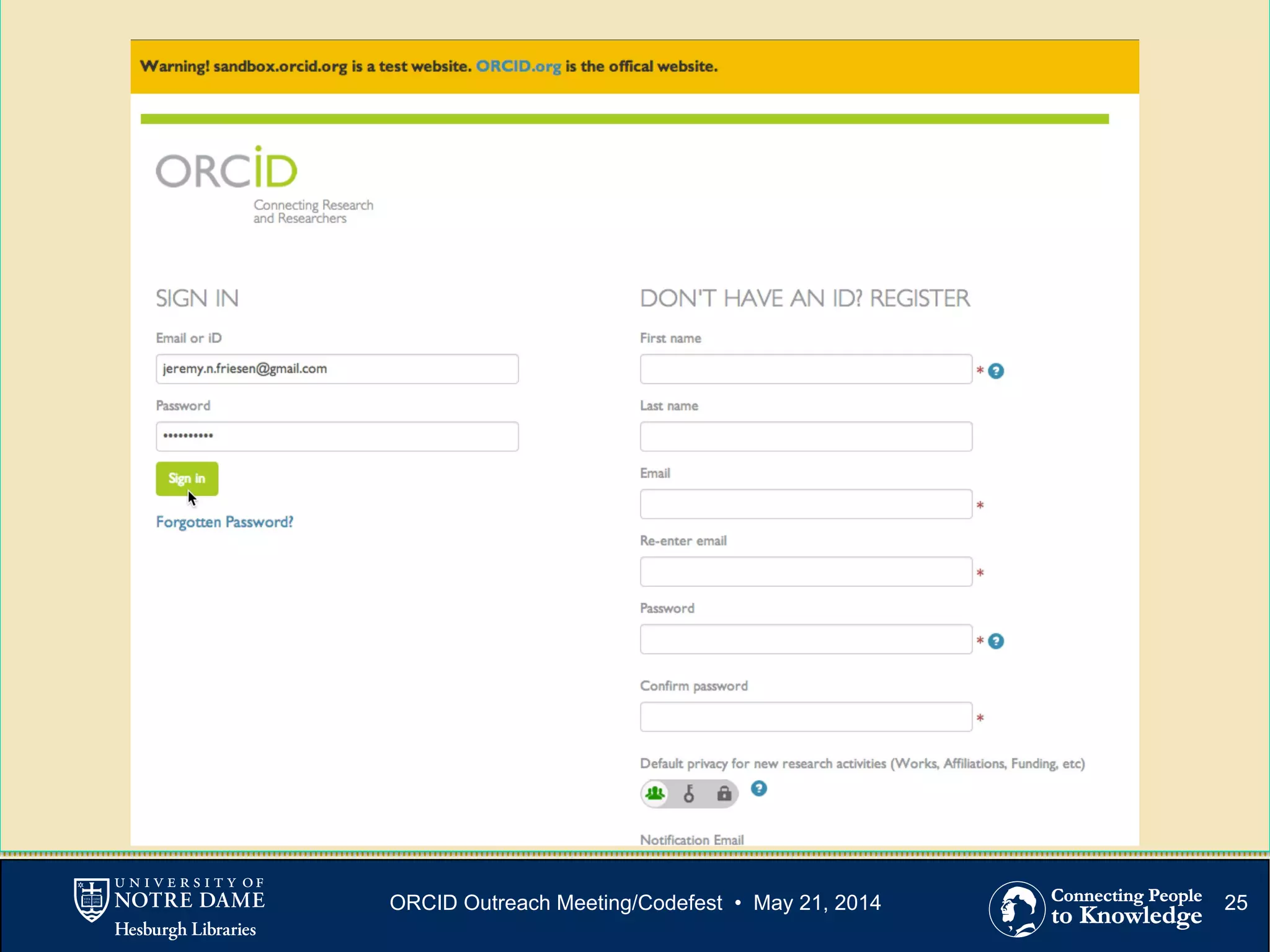1270x952 pixels.
Task: Click the ORCID logo
Action: [x=226, y=167]
